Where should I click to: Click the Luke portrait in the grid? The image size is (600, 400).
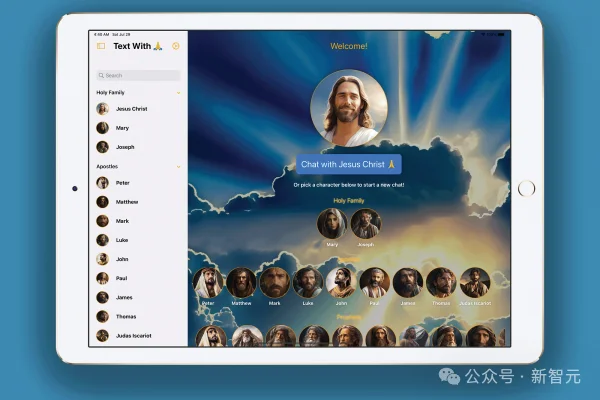[x=308, y=283]
